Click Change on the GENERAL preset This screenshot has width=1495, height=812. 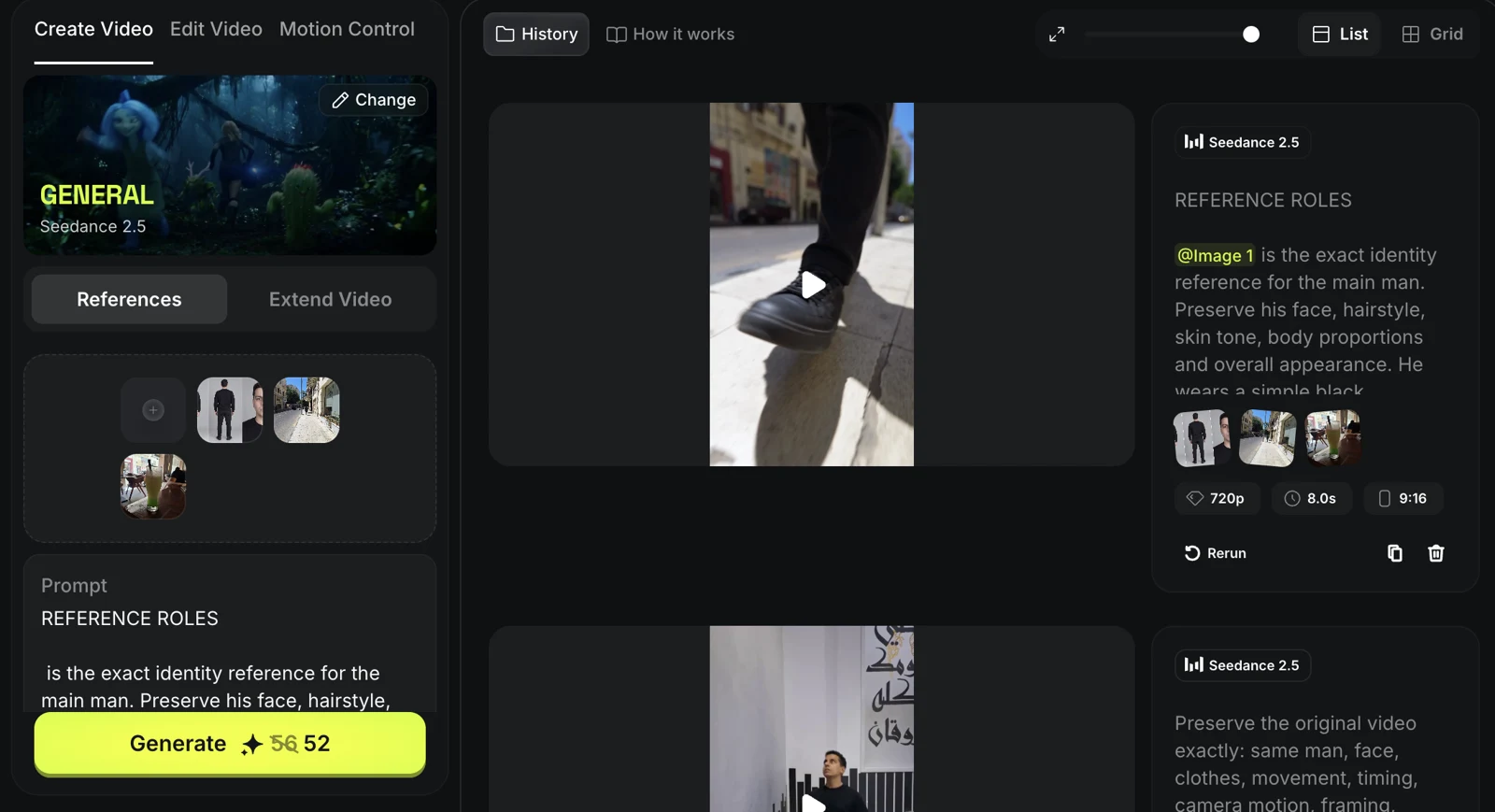(374, 100)
